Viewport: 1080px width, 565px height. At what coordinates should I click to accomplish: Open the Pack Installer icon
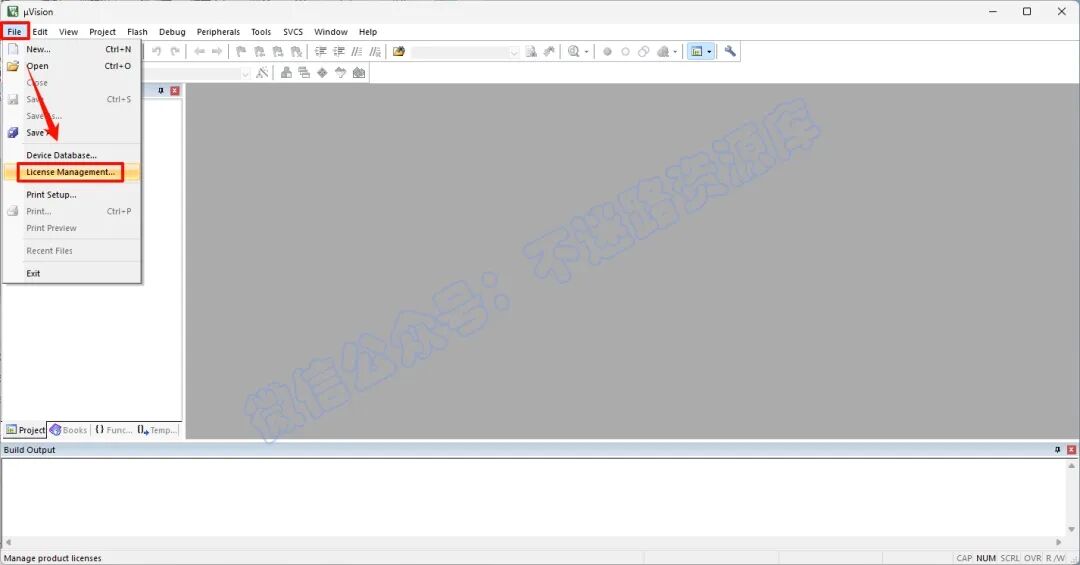[359, 73]
